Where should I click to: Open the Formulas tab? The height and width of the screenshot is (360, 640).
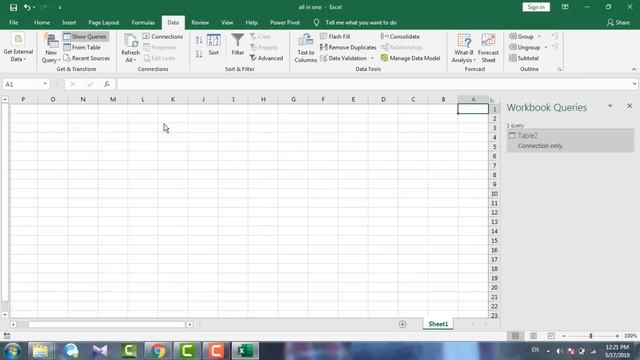143,22
